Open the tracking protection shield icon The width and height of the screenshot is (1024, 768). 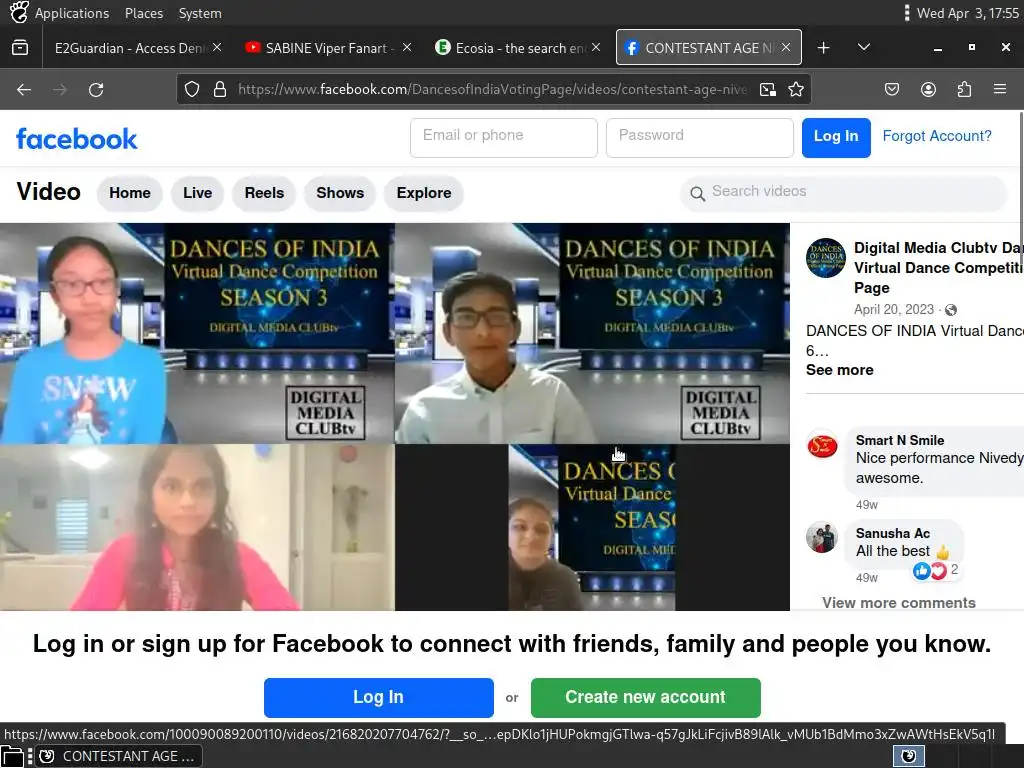click(191, 89)
